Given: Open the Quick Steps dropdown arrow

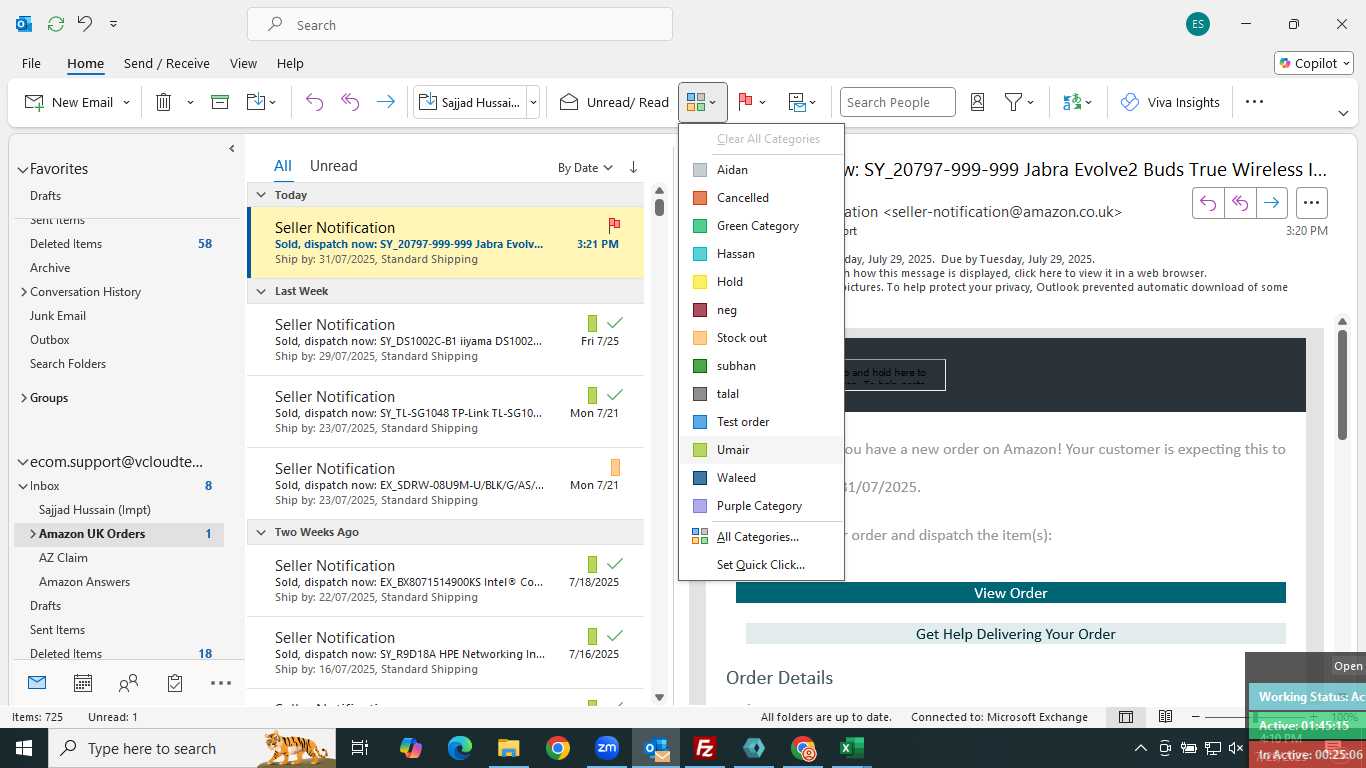Looking at the screenshot, I should pos(533,102).
